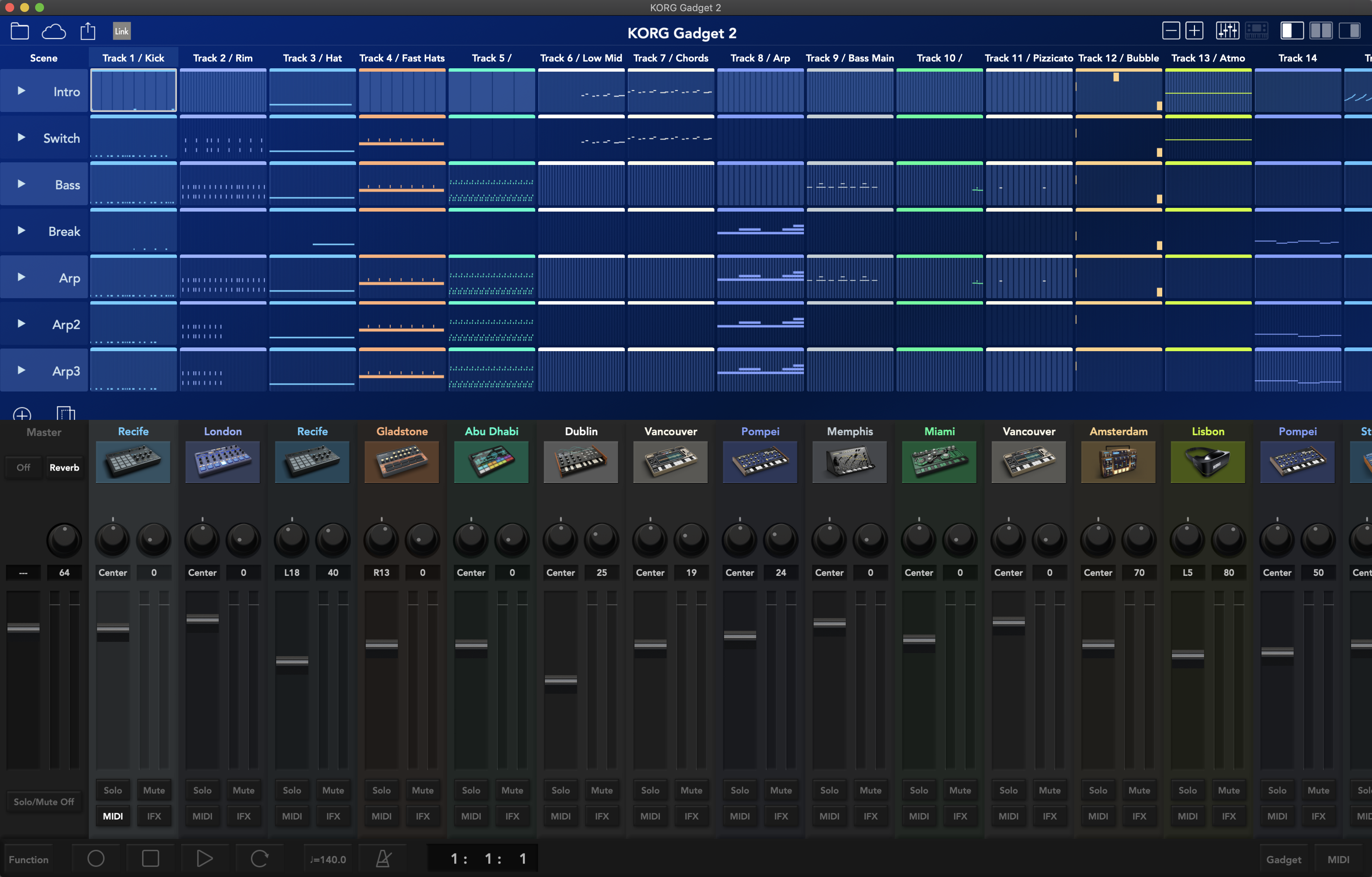This screenshot has height=877, width=1372.
Task: Click the Lisbon pan knob
Action: 1187,540
